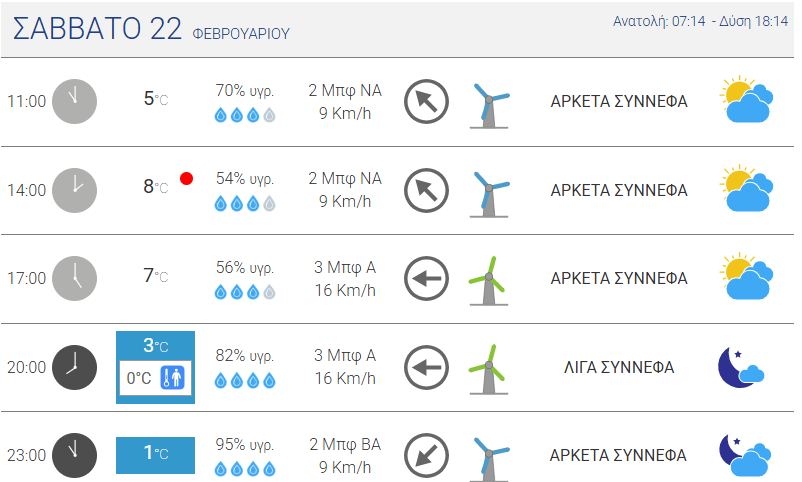
Task: Click the 0°C feels-like temperature box
Action: coord(155,378)
